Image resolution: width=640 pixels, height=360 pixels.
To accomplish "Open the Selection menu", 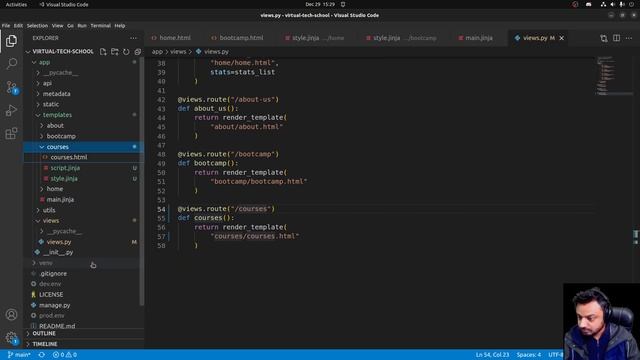I will [x=37, y=25].
